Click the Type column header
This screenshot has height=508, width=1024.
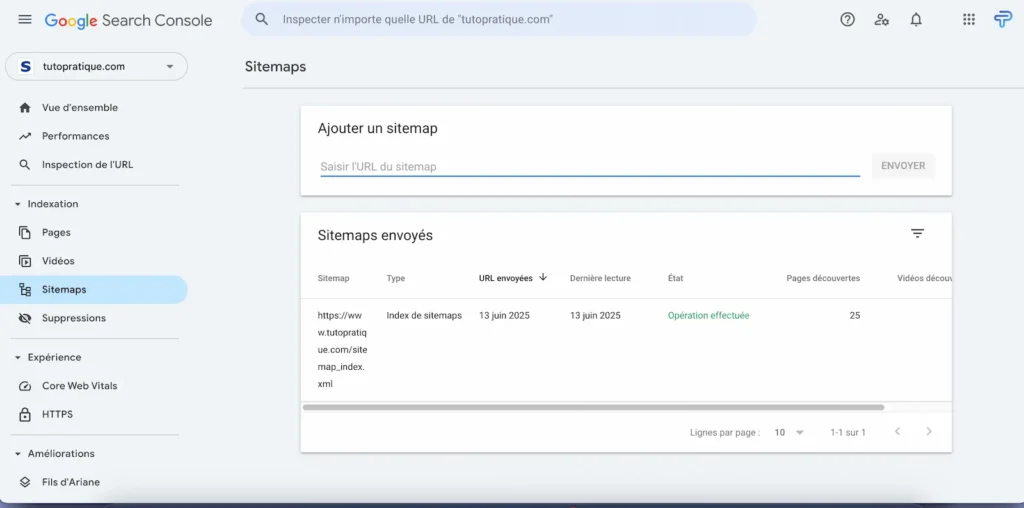396,278
